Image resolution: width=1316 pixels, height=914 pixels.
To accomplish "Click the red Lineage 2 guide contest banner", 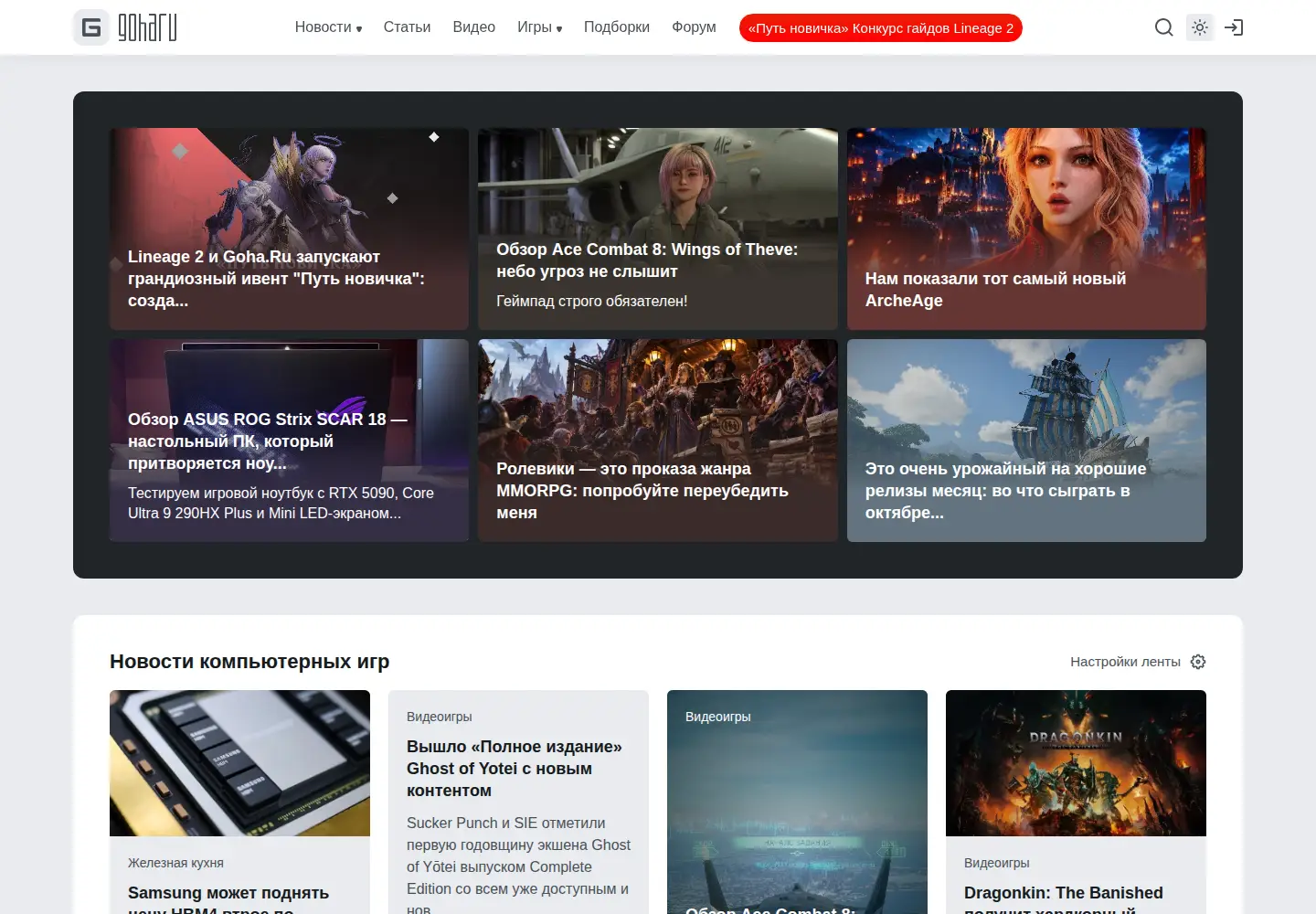I will click(x=881, y=28).
